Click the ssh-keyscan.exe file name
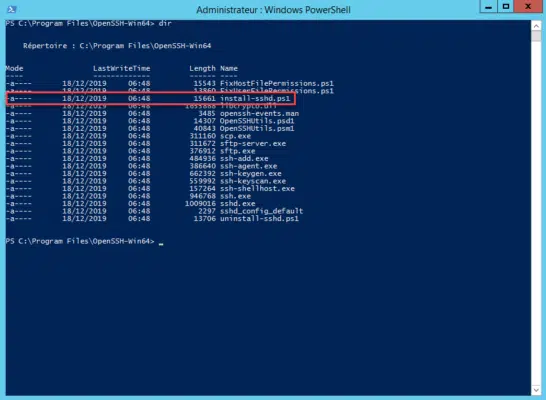Screen dimensions: 546x400 point(253,181)
